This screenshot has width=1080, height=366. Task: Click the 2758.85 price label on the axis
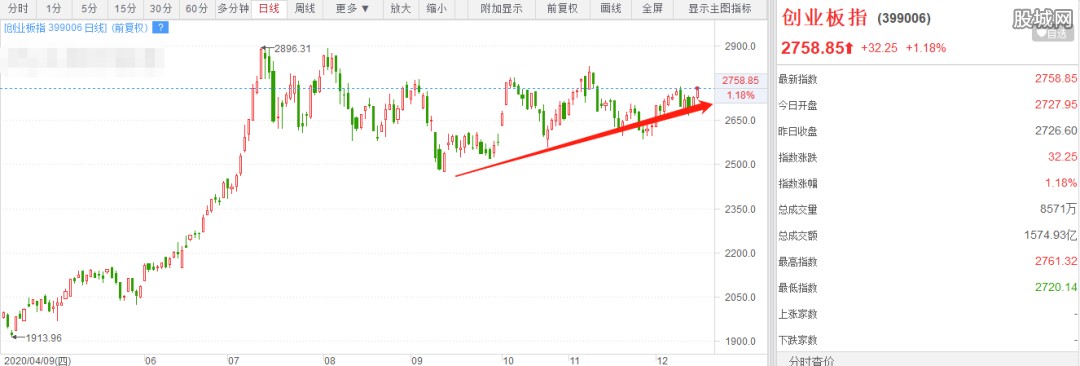coord(741,80)
